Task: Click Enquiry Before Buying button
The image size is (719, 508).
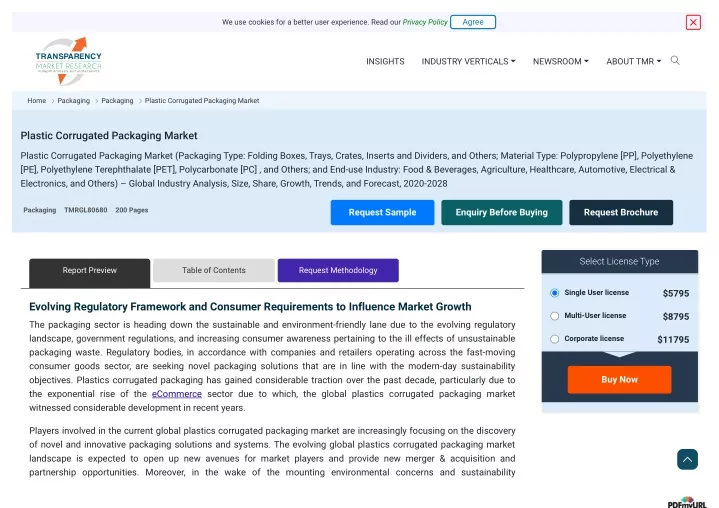Action: [x=502, y=212]
